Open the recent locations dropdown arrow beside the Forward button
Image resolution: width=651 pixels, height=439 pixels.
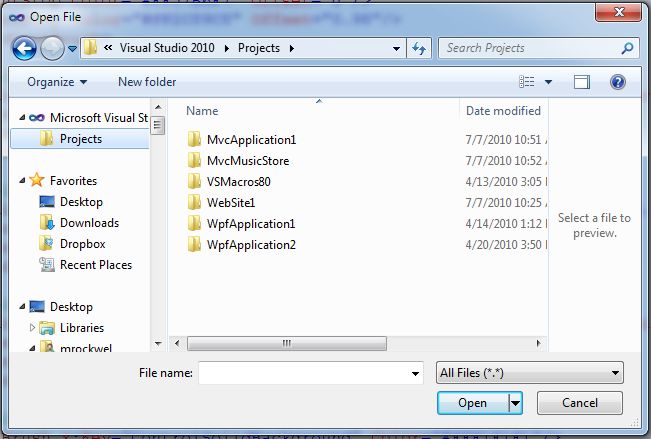[72, 49]
